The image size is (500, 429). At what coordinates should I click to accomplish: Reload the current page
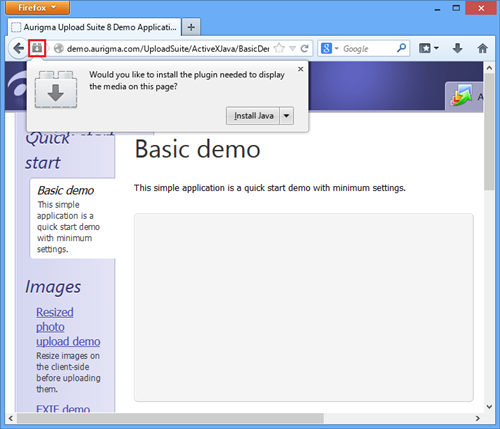pos(304,49)
